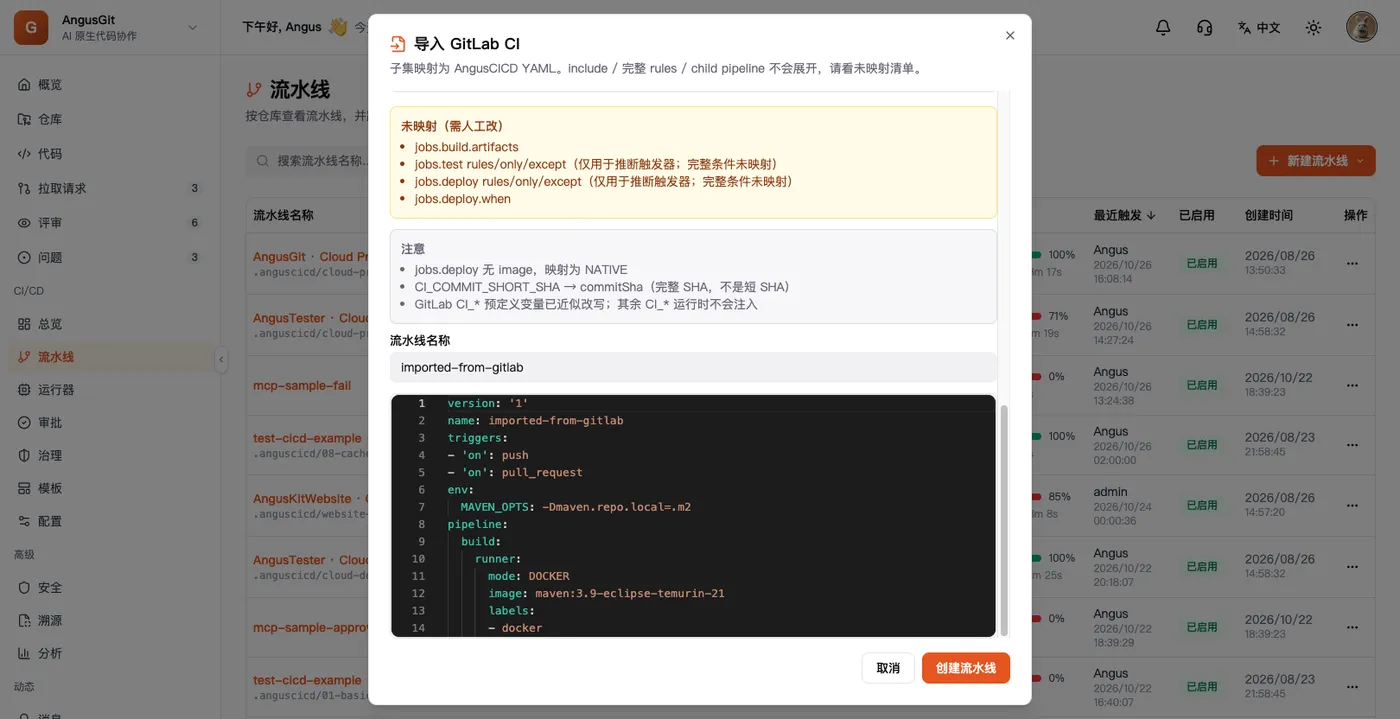Click the 85% success bar in the admin row
Image resolution: width=1400 pixels, height=719 pixels.
1038,497
